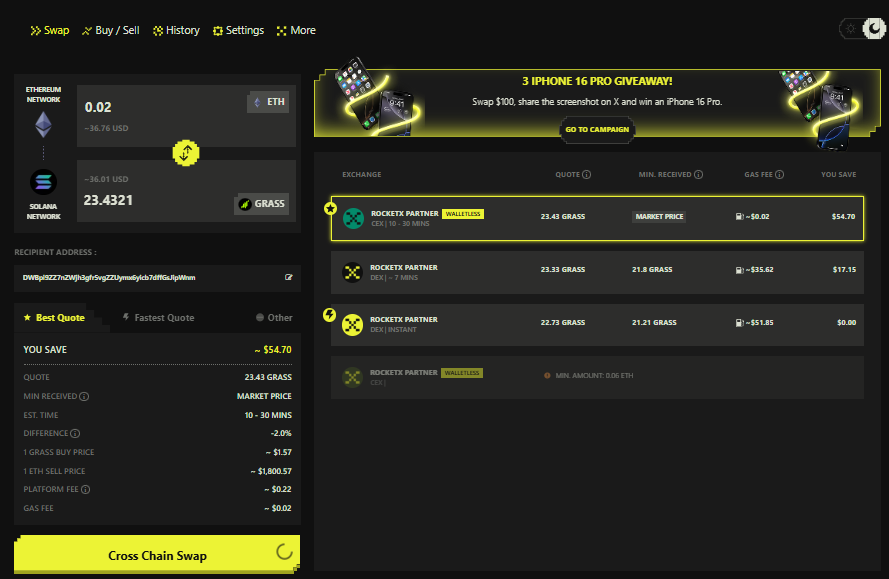Click the left iPhone banner image

point(377,98)
